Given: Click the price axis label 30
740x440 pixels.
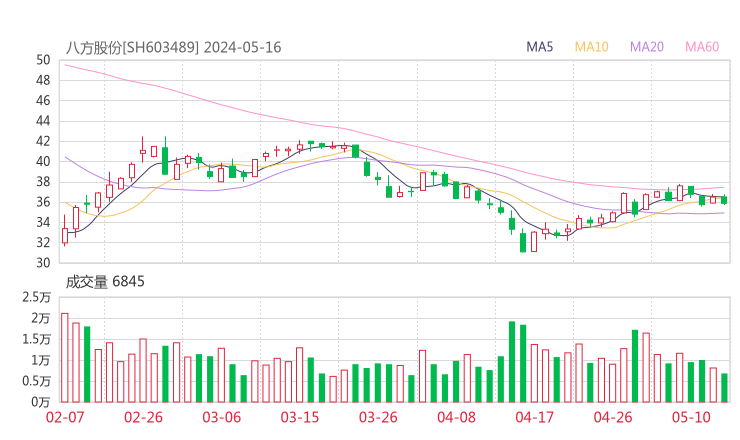Looking at the screenshot, I should (x=43, y=263).
